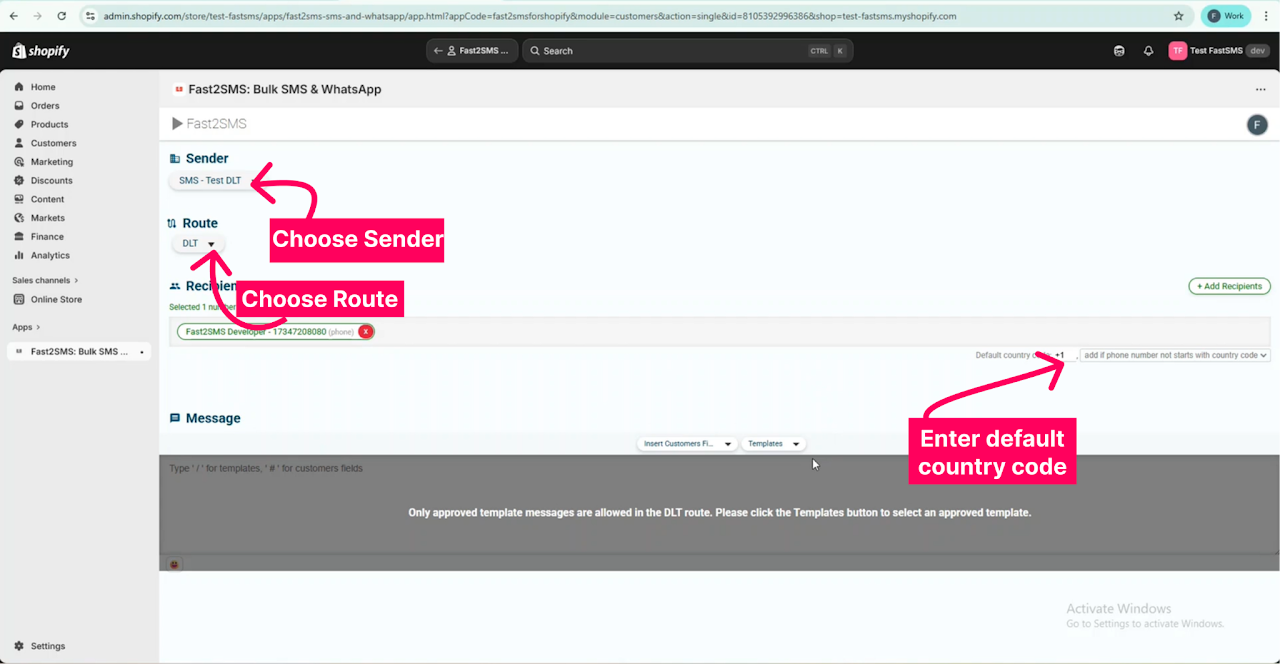The height and width of the screenshot is (664, 1280).
Task: Open Insert Customers Fields dropdown
Action: (x=687, y=444)
